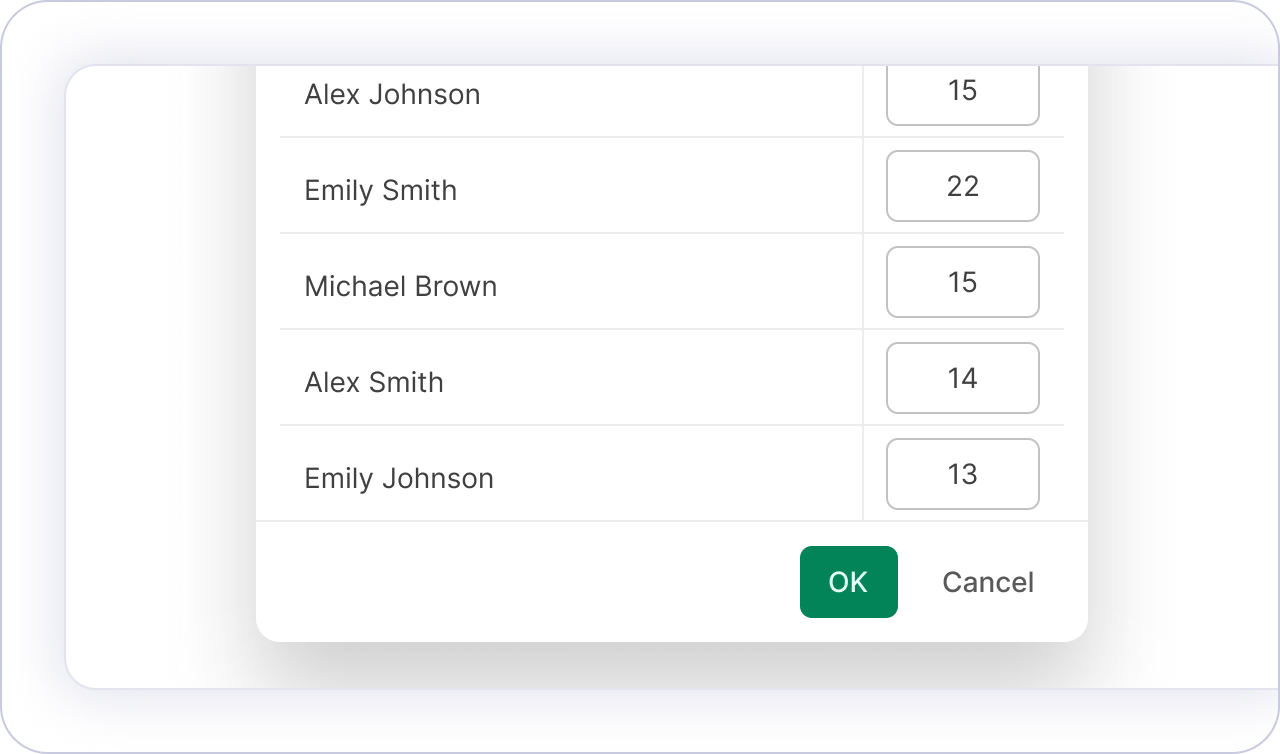
Task: Focus the number field for Emily Smith
Action: [x=962, y=186]
